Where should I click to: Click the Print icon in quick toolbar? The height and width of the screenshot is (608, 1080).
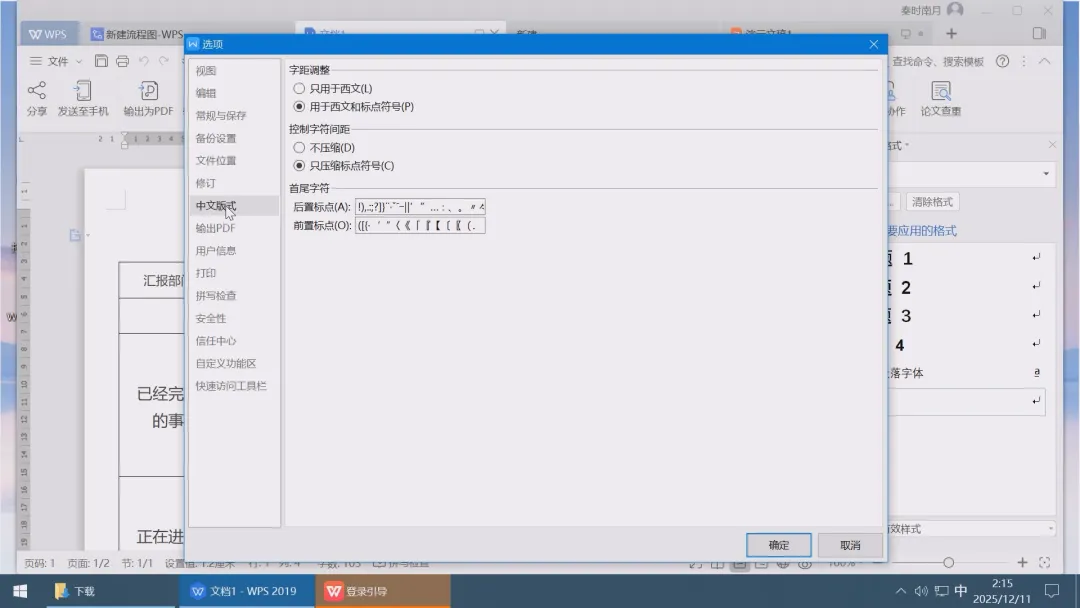pos(123,61)
